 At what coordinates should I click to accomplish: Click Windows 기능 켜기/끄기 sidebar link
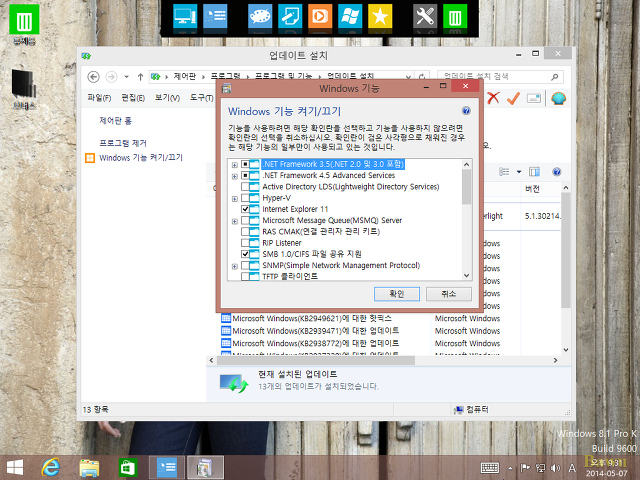pyautogui.click(x=141, y=158)
